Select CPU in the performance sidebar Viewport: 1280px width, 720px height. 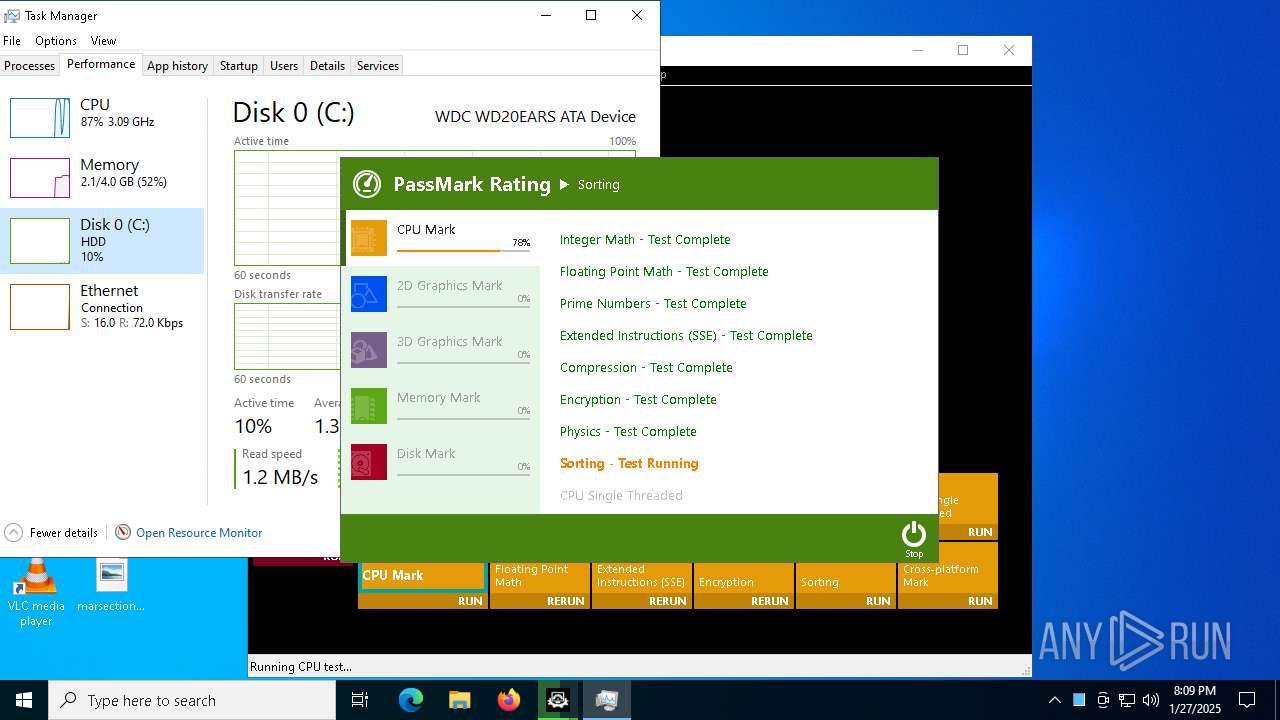click(102, 118)
